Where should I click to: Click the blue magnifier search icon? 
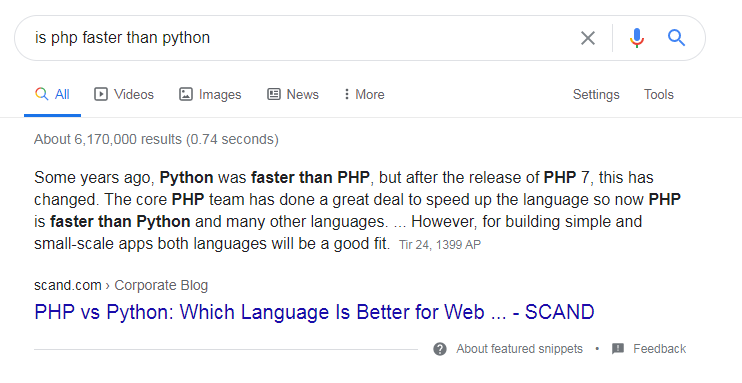coord(677,37)
